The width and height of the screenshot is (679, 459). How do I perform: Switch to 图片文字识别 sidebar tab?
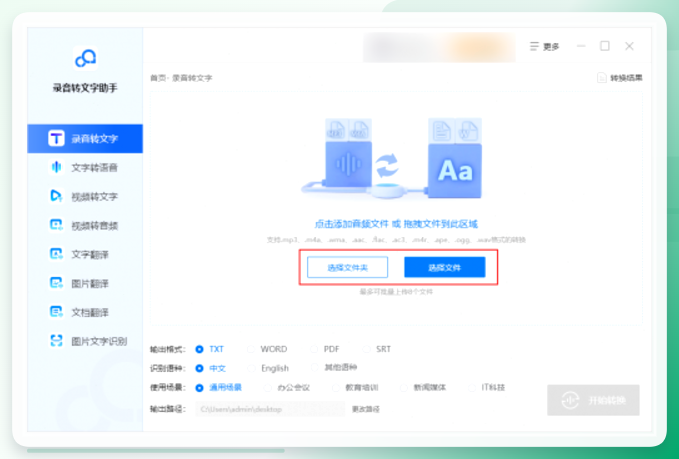[85, 341]
